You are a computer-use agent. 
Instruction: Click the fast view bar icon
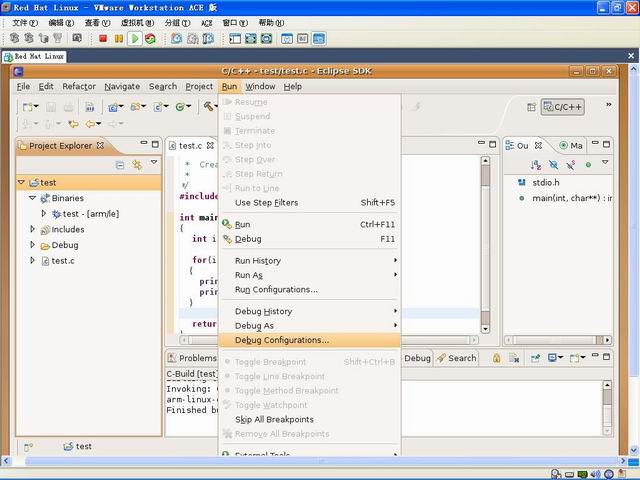[28, 447]
